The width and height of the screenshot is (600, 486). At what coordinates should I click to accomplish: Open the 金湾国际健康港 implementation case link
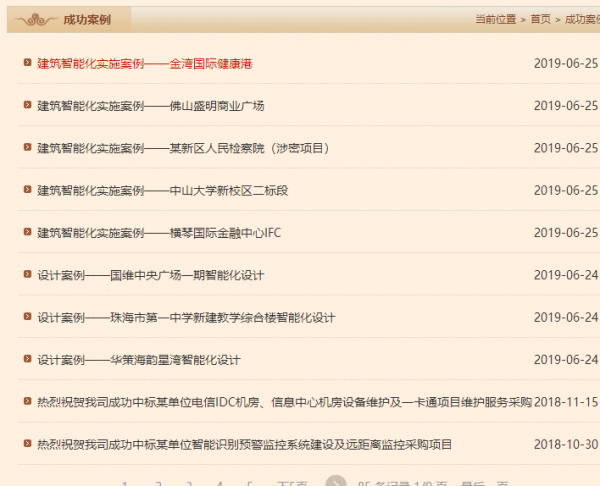coord(144,63)
